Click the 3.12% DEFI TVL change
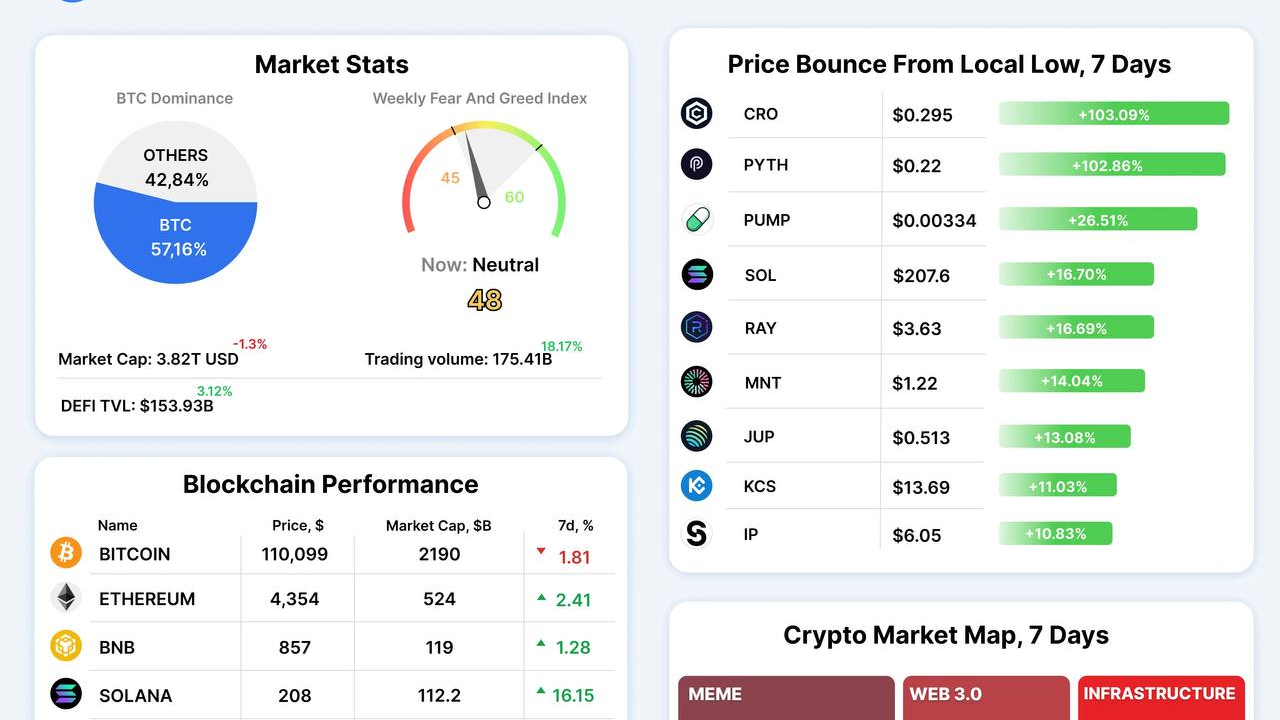Image resolution: width=1280 pixels, height=720 pixels. (214, 391)
